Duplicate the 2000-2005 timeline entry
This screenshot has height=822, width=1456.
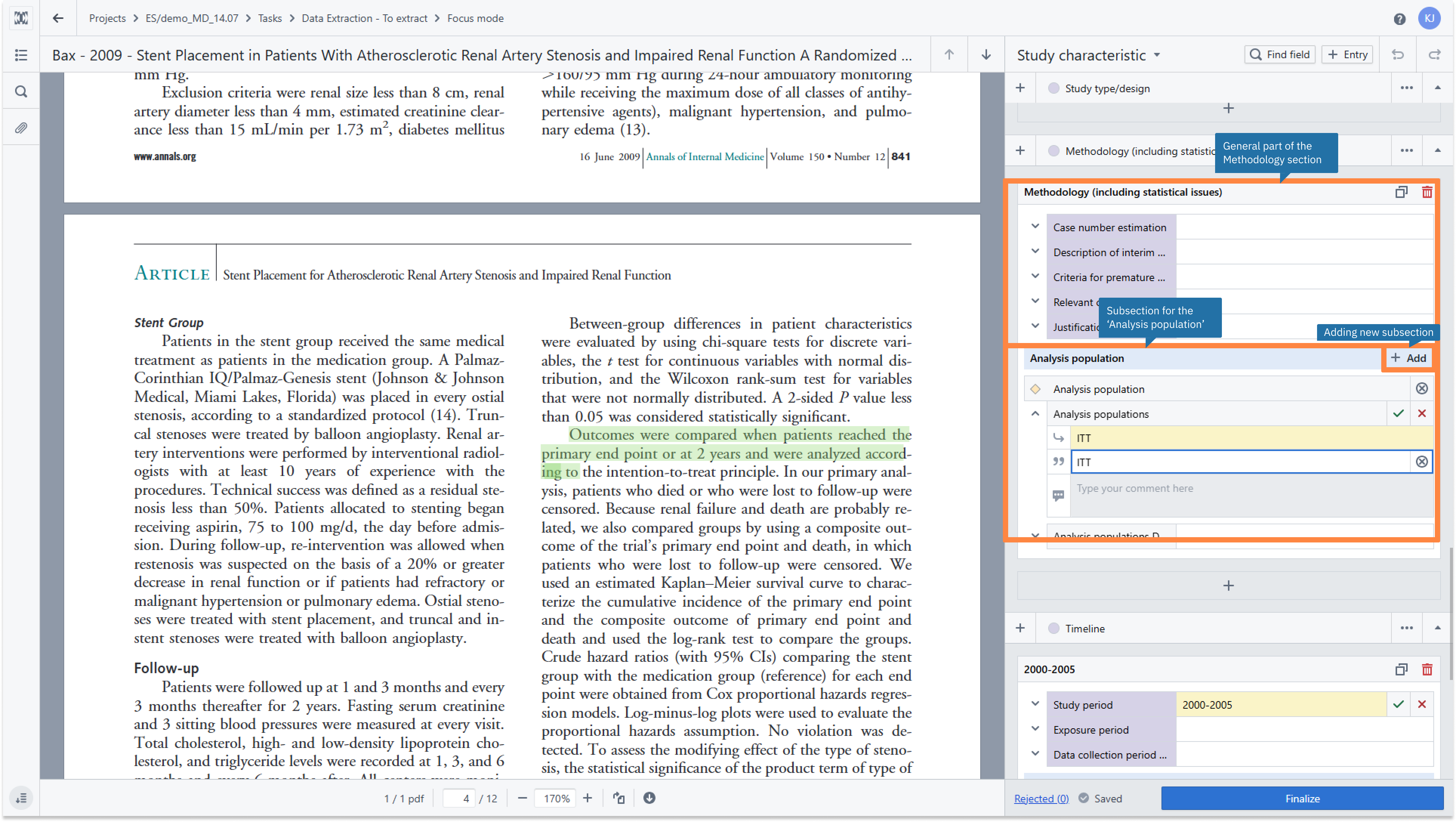(x=1400, y=669)
